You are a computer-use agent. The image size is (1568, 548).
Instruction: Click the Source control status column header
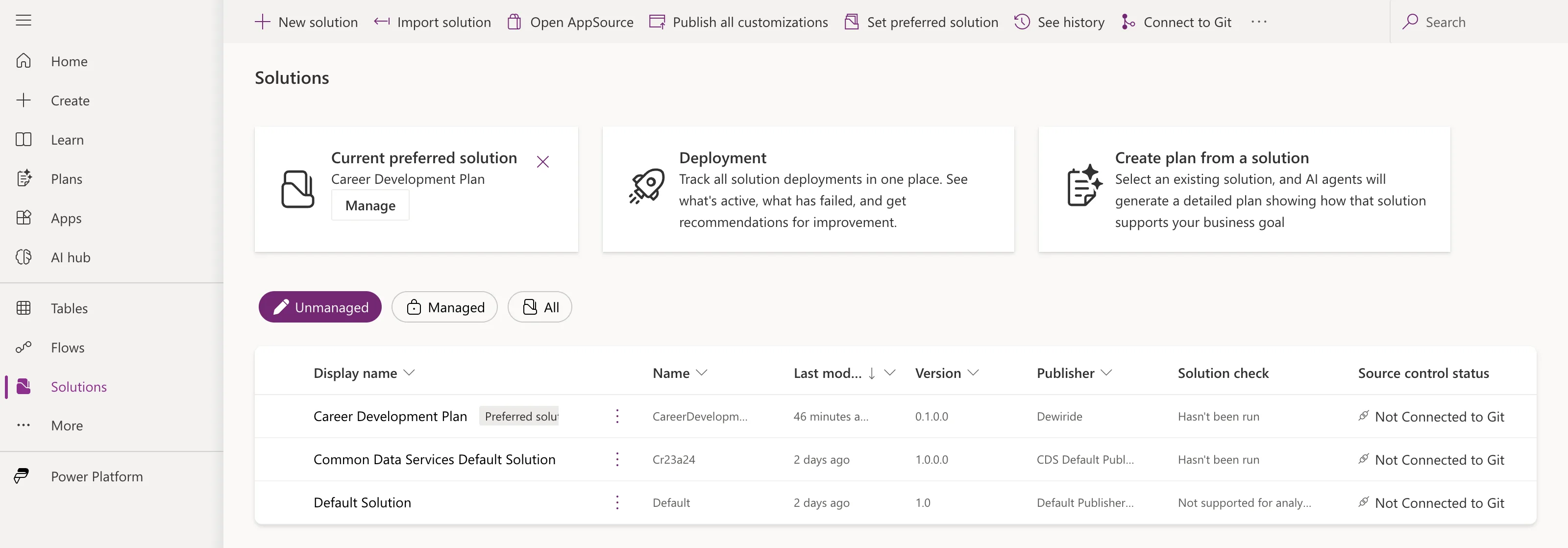[x=1423, y=373]
